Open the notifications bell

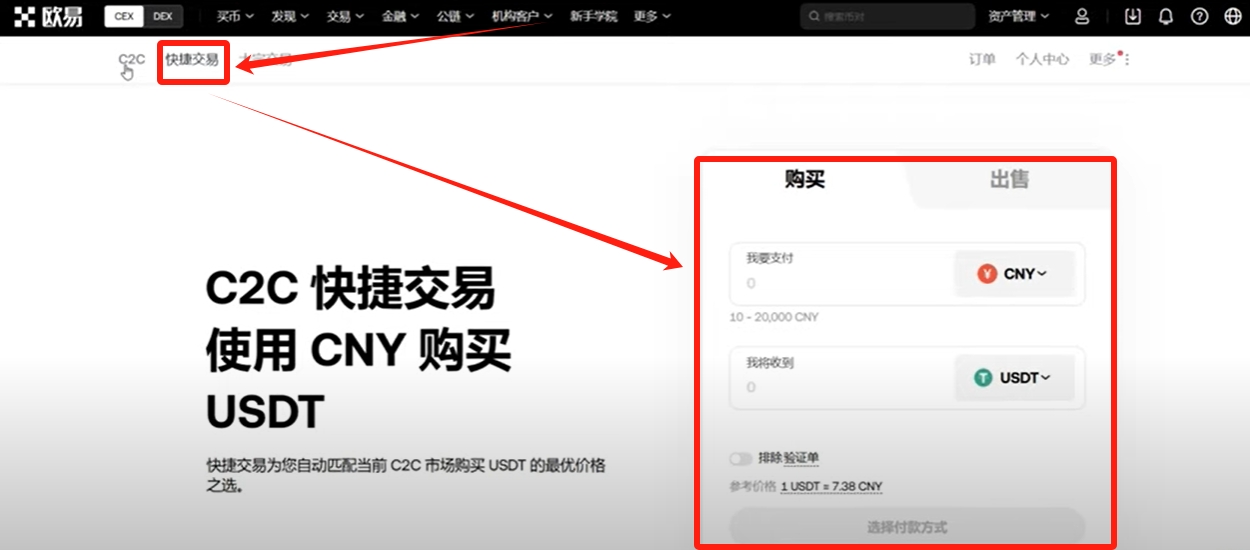pyautogui.click(x=1166, y=16)
